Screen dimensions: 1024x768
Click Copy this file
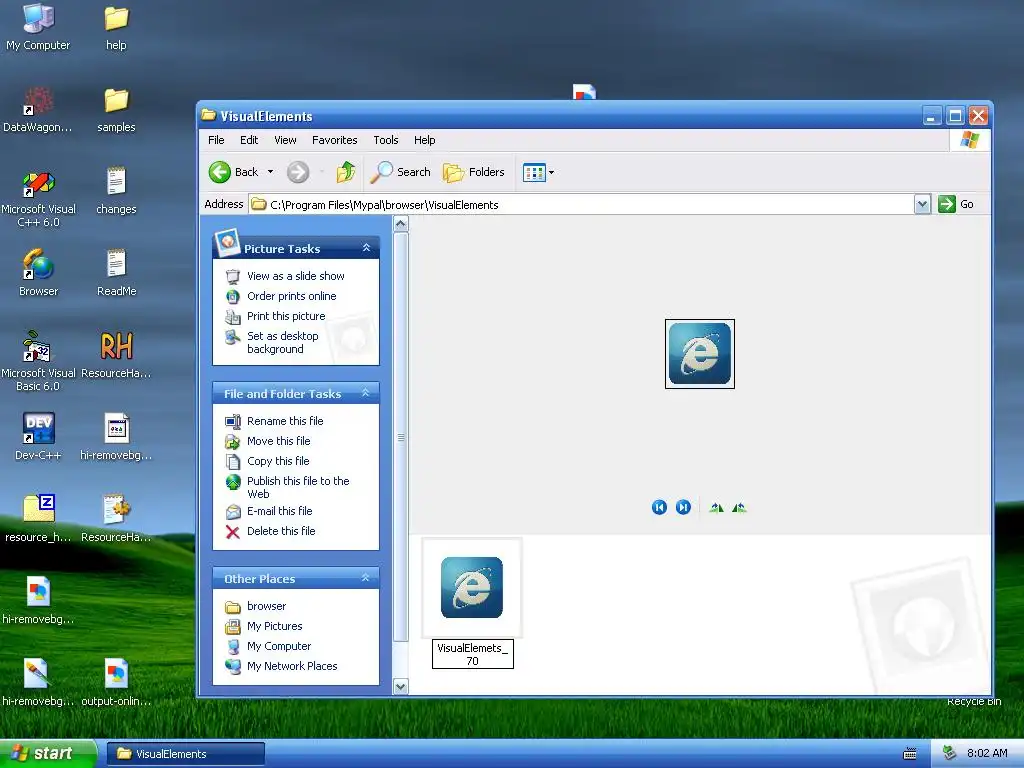click(x=278, y=461)
